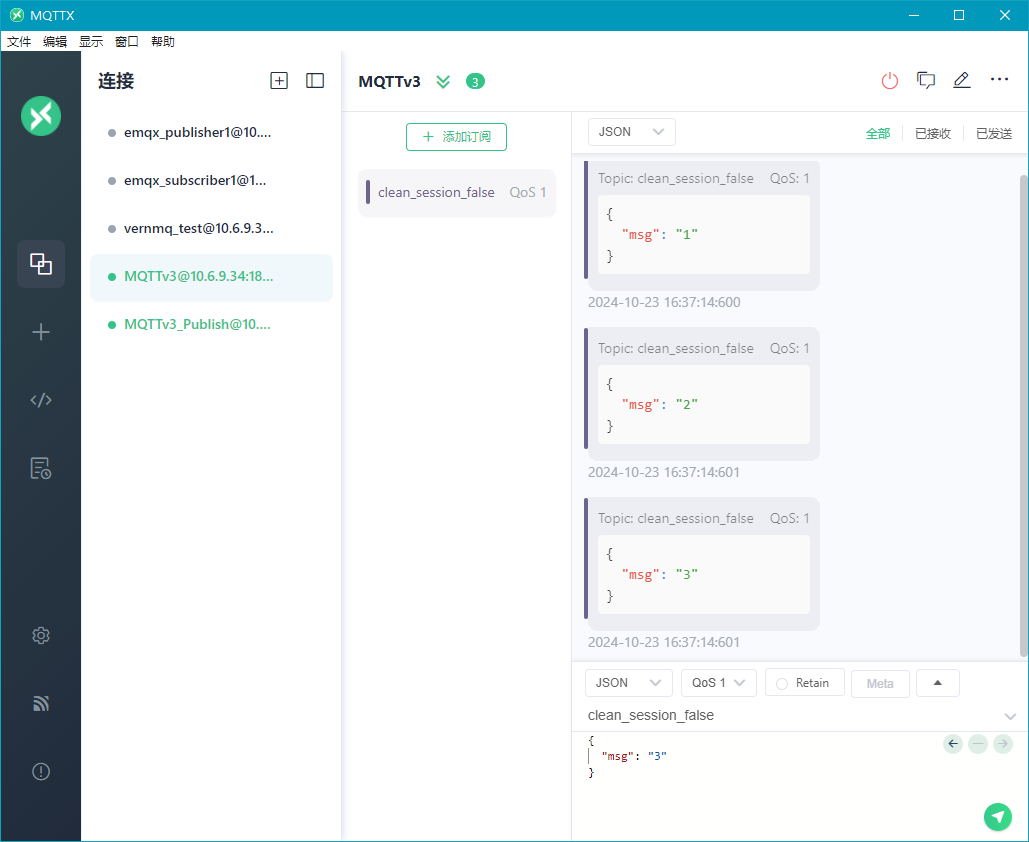Open the 编辑 menu
The image size is (1029, 842).
tap(55, 41)
